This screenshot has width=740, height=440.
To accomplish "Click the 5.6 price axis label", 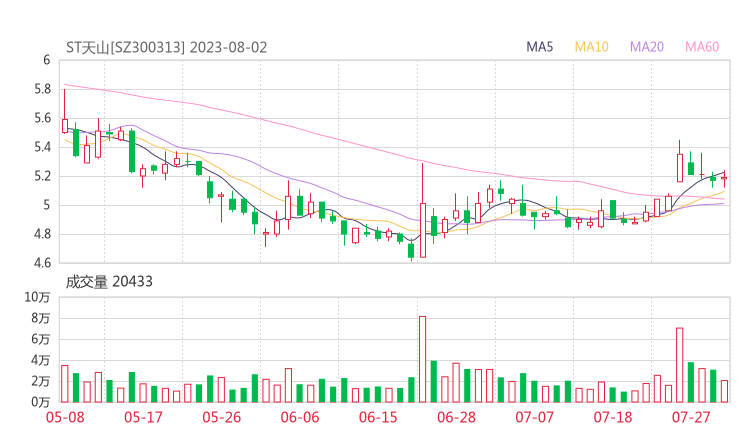I will [x=42, y=118].
